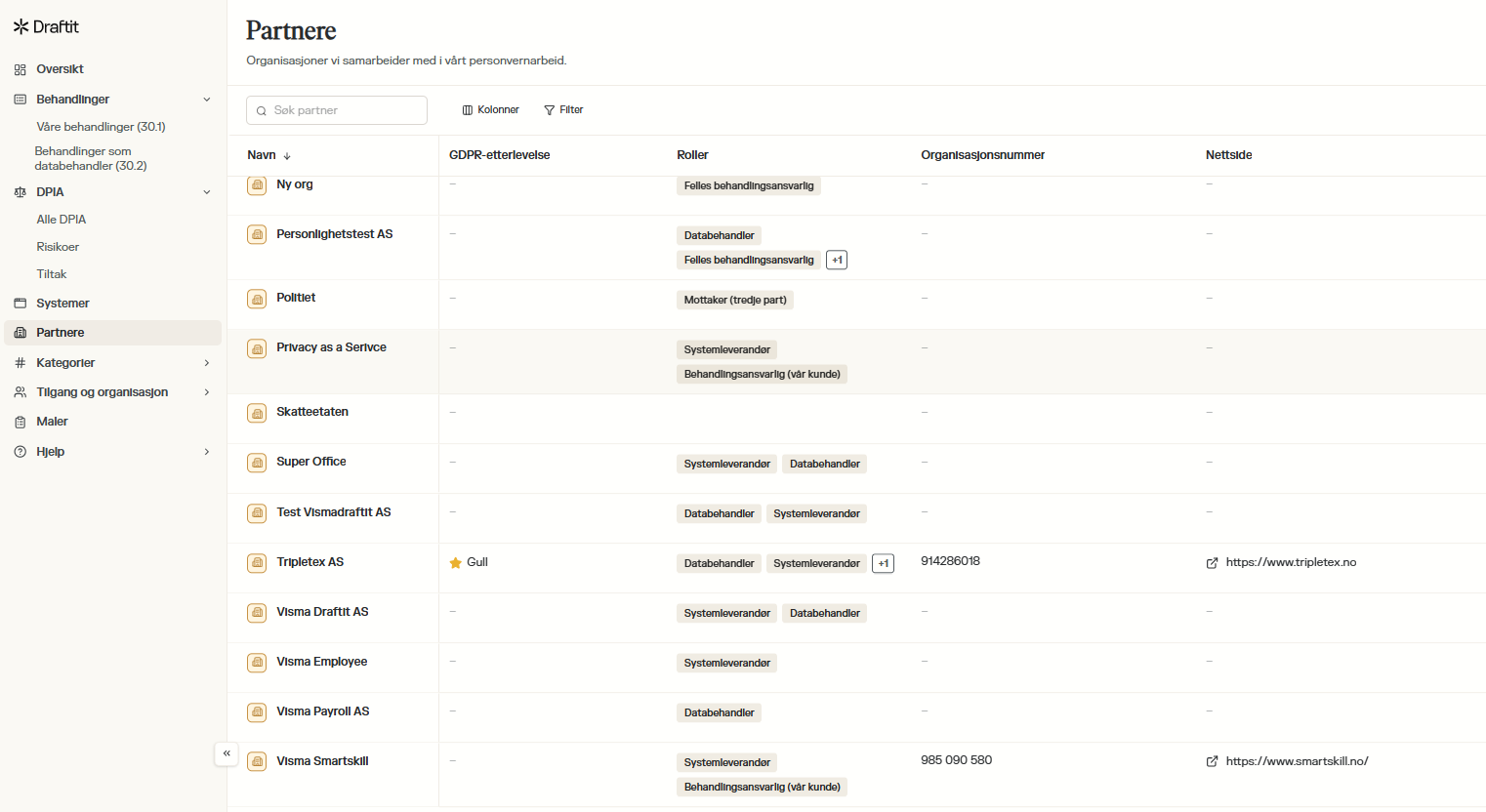The height and width of the screenshot is (812, 1486).
Task: Open the Filter options
Action: (563, 110)
